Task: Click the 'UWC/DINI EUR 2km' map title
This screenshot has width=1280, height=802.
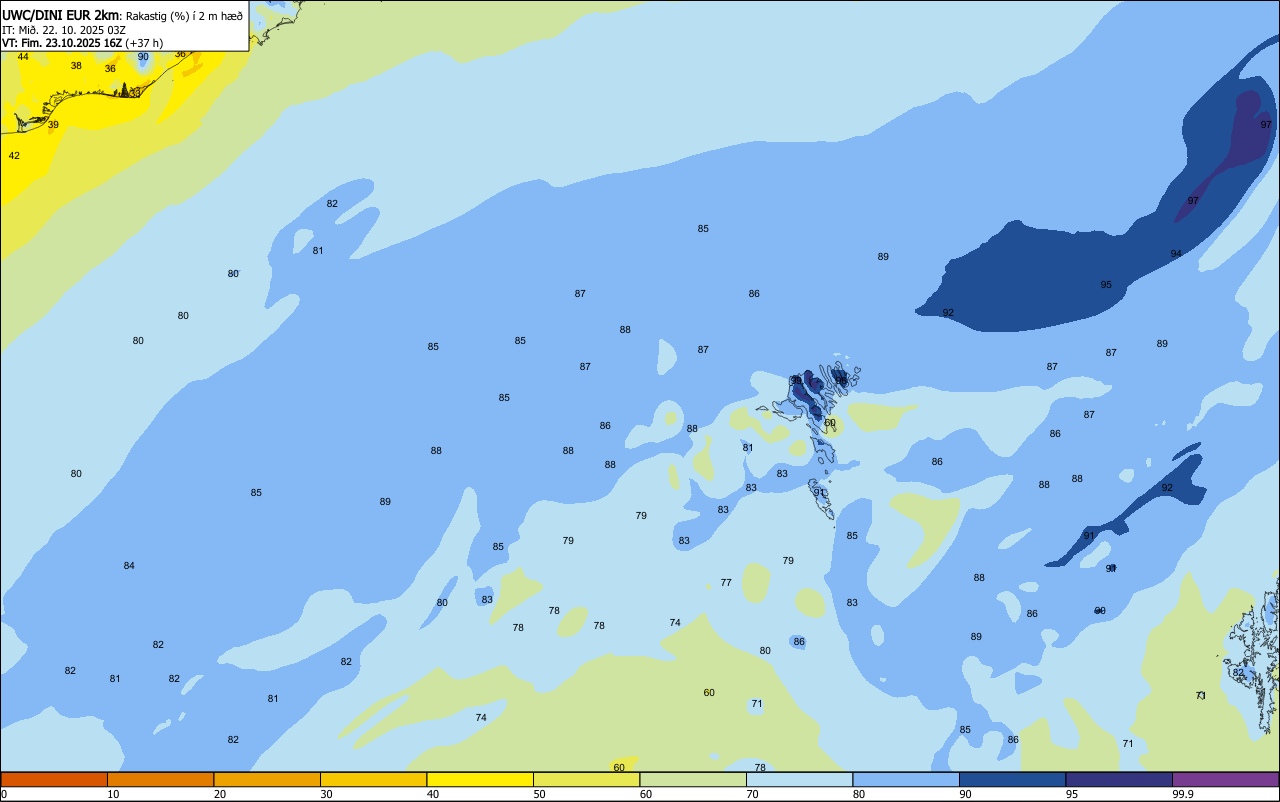Action: click(62, 15)
